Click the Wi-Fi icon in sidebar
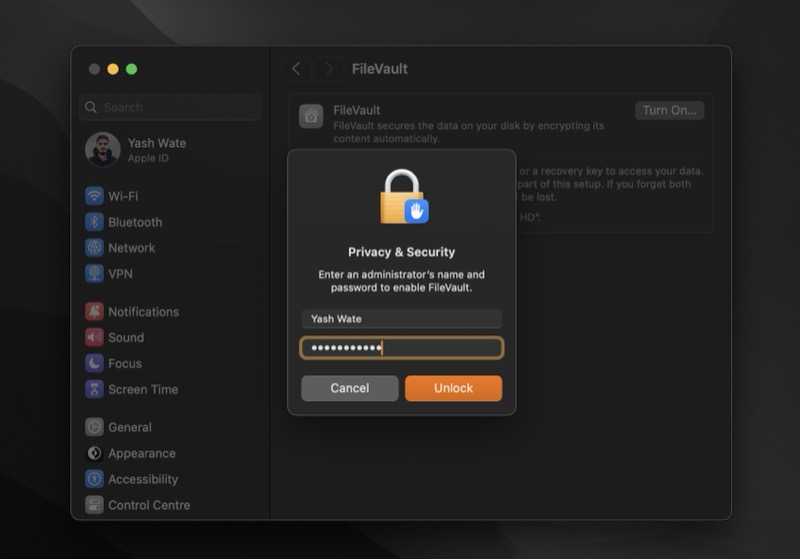This screenshot has height=559, width=800. pyautogui.click(x=94, y=196)
